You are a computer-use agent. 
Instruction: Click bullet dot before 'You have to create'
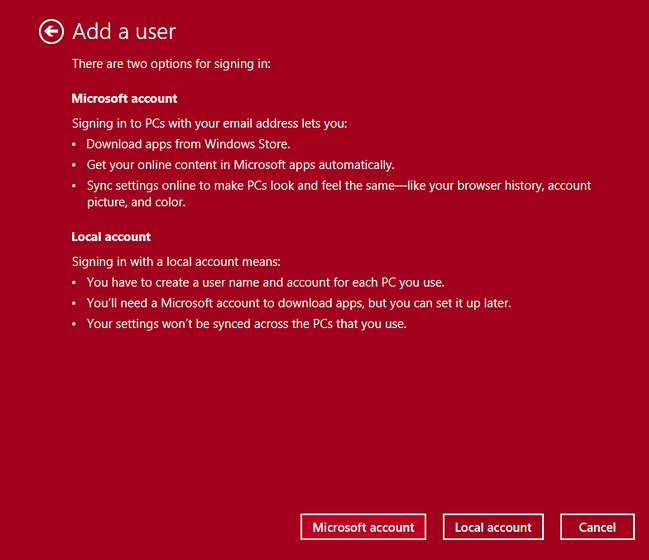(75, 284)
